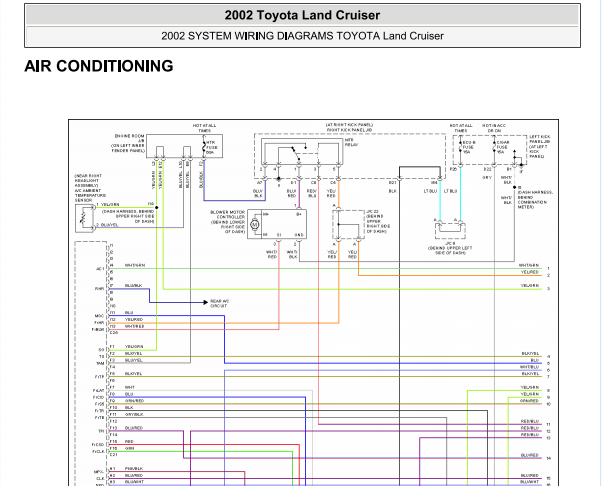This screenshot has width=602, height=486.
Task: Click the "REAR A/C CIRCUIT" label
Action: [220, 303]
